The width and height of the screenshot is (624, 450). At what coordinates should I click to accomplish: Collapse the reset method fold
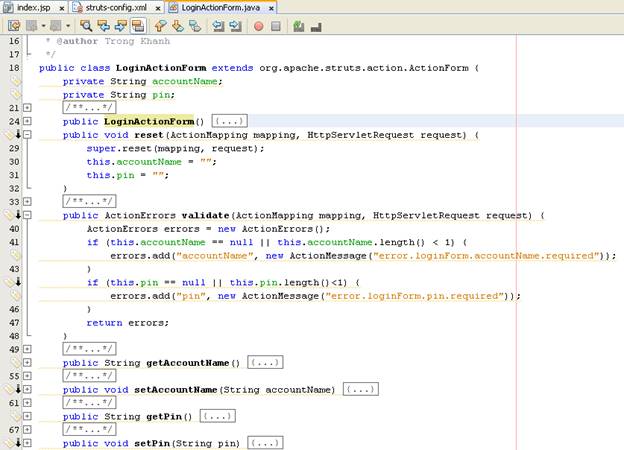coord(27,134)
